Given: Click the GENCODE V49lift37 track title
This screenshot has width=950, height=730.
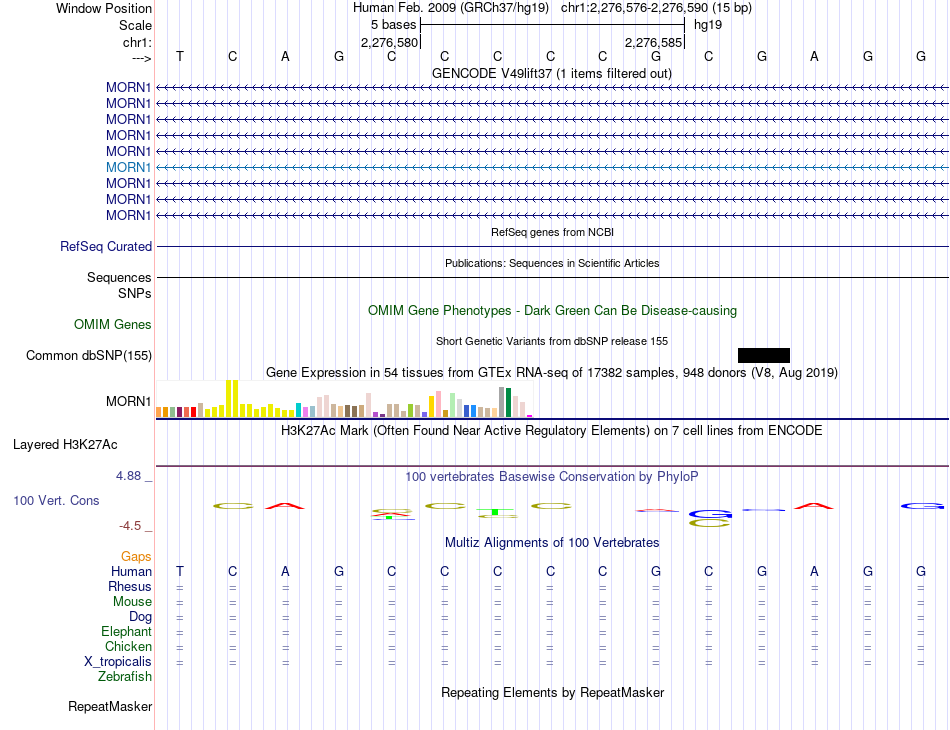Looking at the screenshot, I should (x=552, y=74).
